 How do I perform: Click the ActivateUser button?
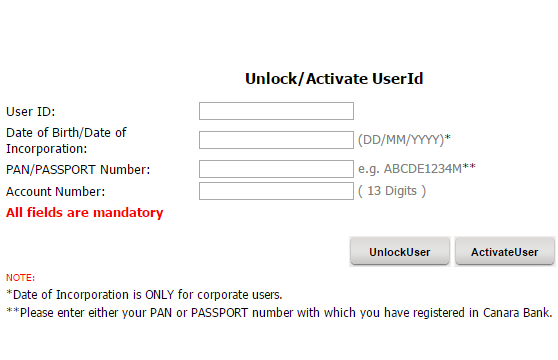(x=505, y=252)
